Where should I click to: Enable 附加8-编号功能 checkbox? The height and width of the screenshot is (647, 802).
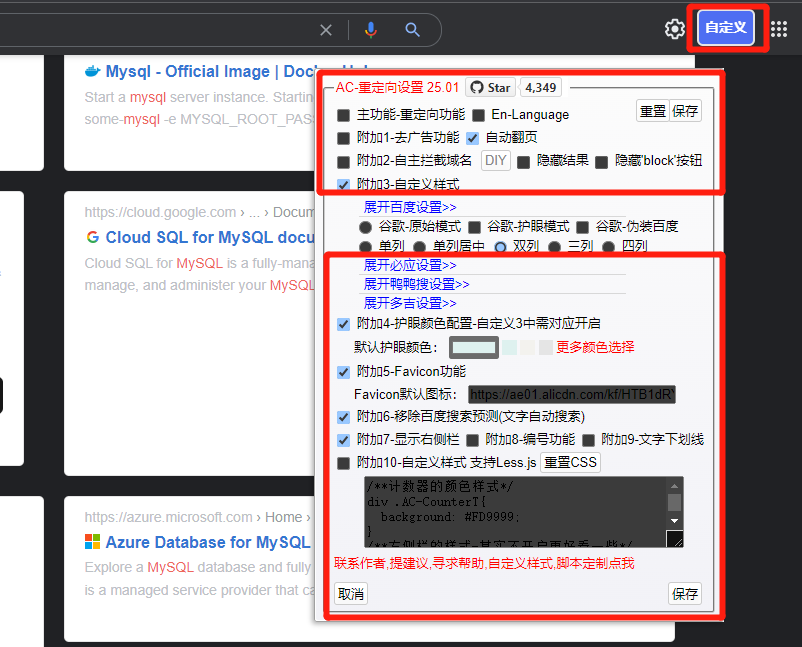click(x=473, y=440)
